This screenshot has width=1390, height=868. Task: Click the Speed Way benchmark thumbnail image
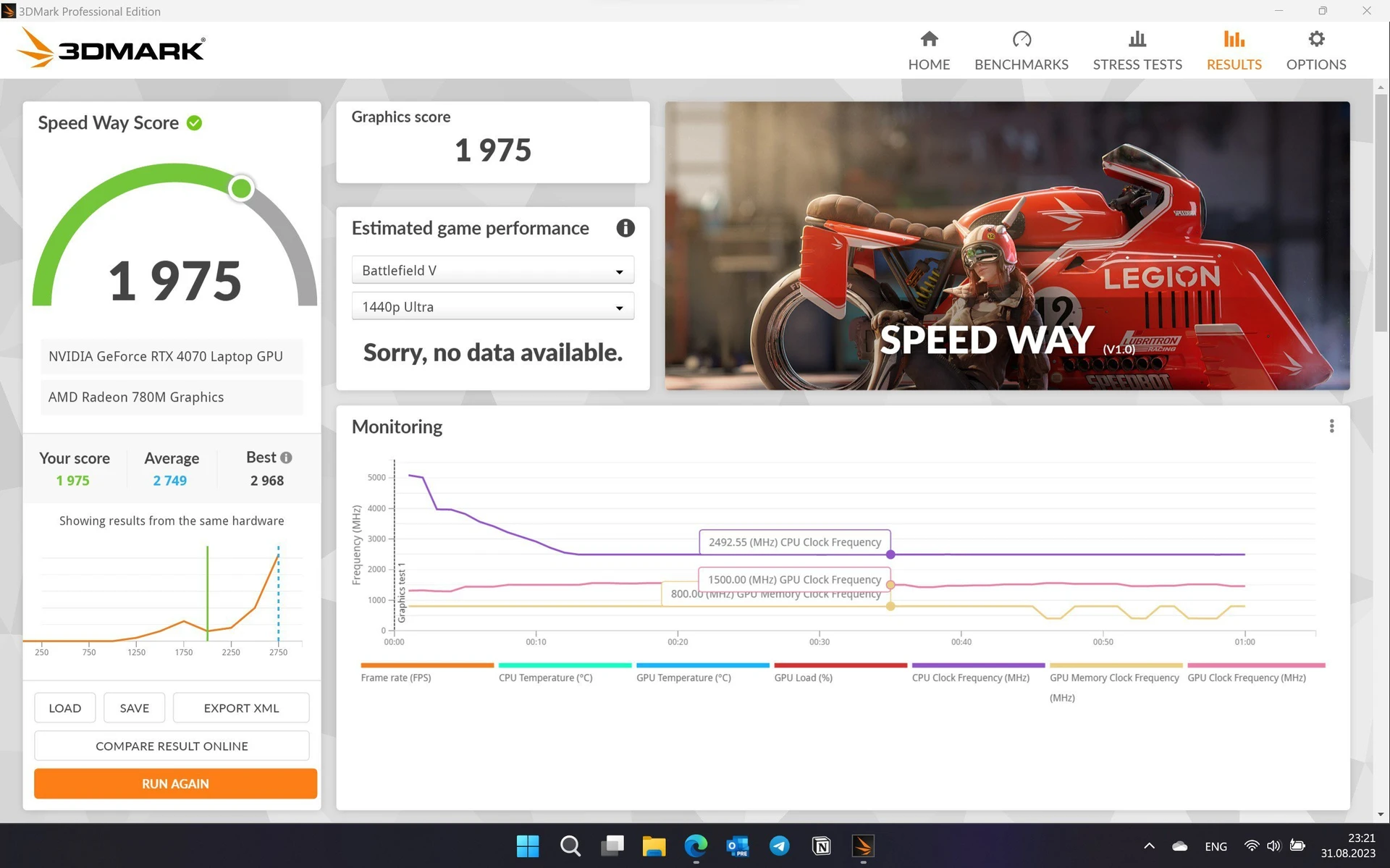(x=1007, y=245)
